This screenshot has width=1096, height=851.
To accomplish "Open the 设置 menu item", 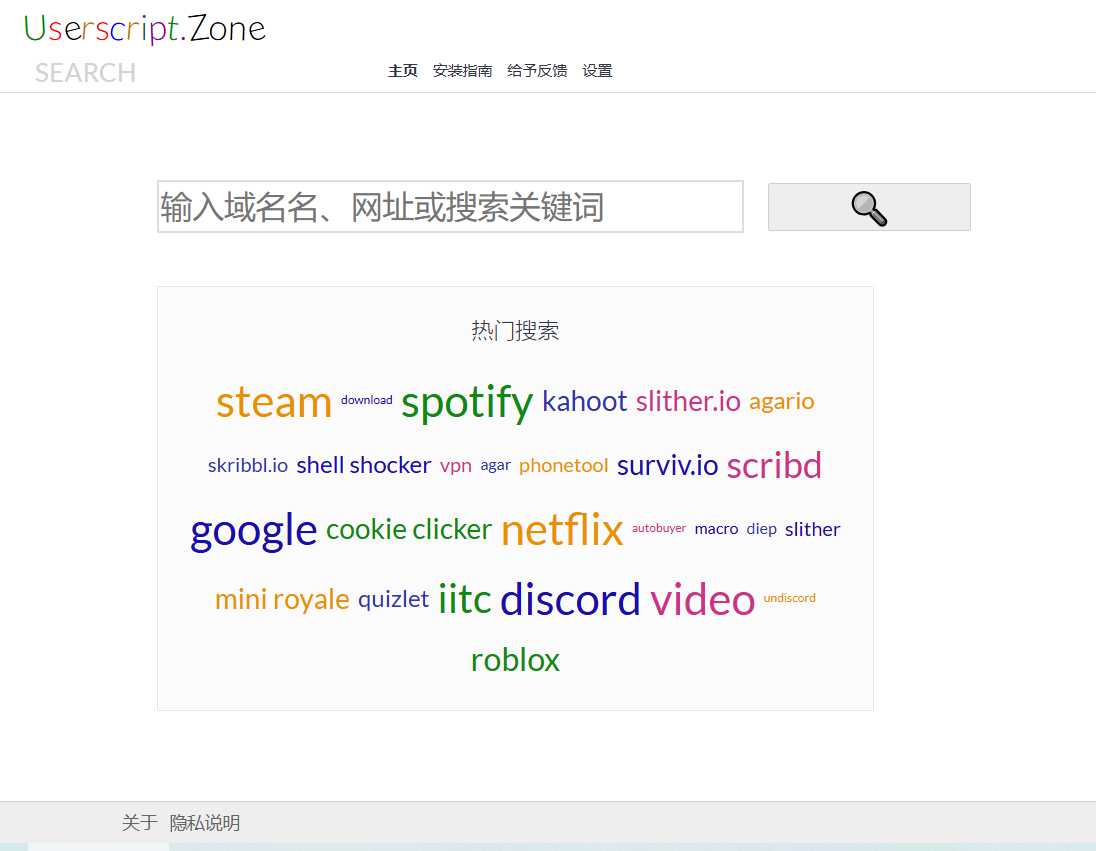I will [597, 70].
